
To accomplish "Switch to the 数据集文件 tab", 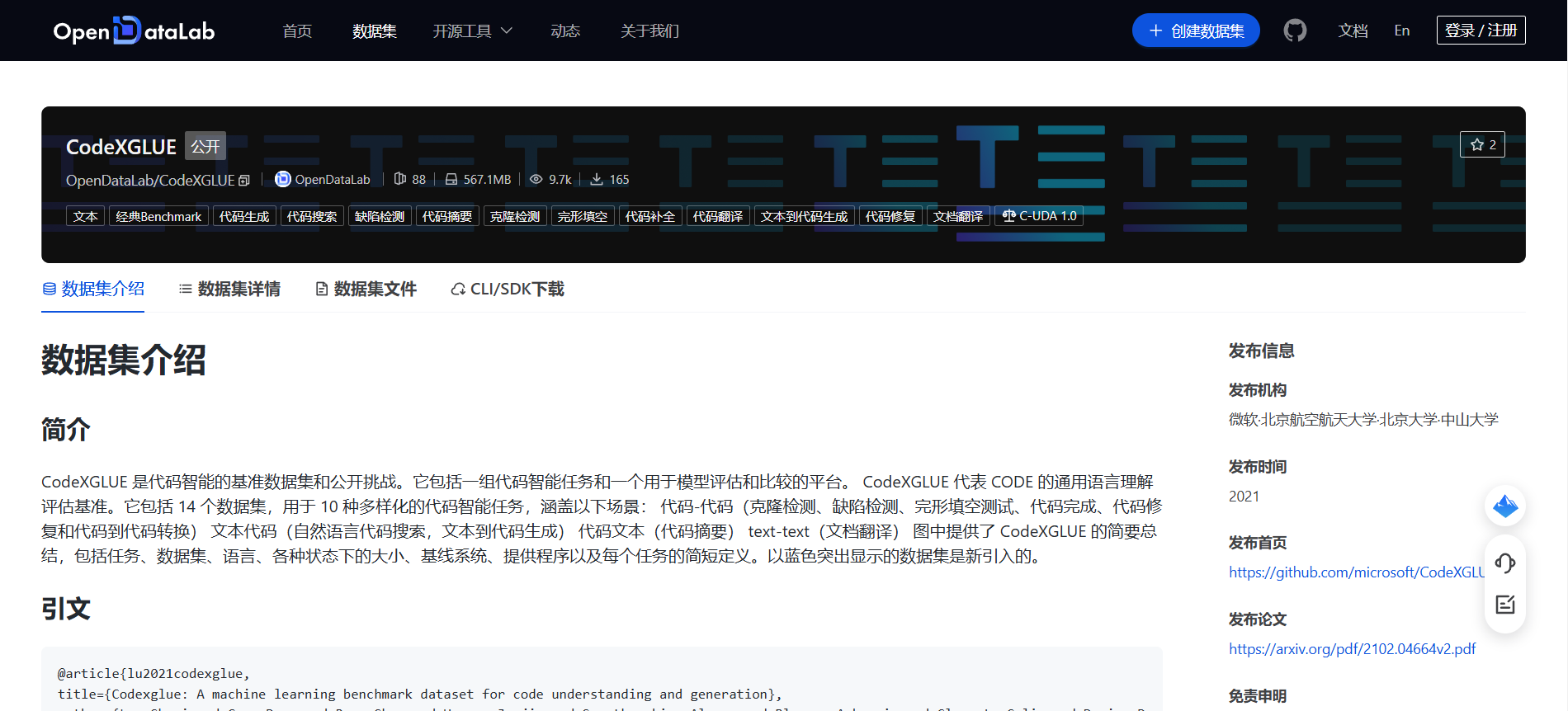I will click(x=366, y=289).
